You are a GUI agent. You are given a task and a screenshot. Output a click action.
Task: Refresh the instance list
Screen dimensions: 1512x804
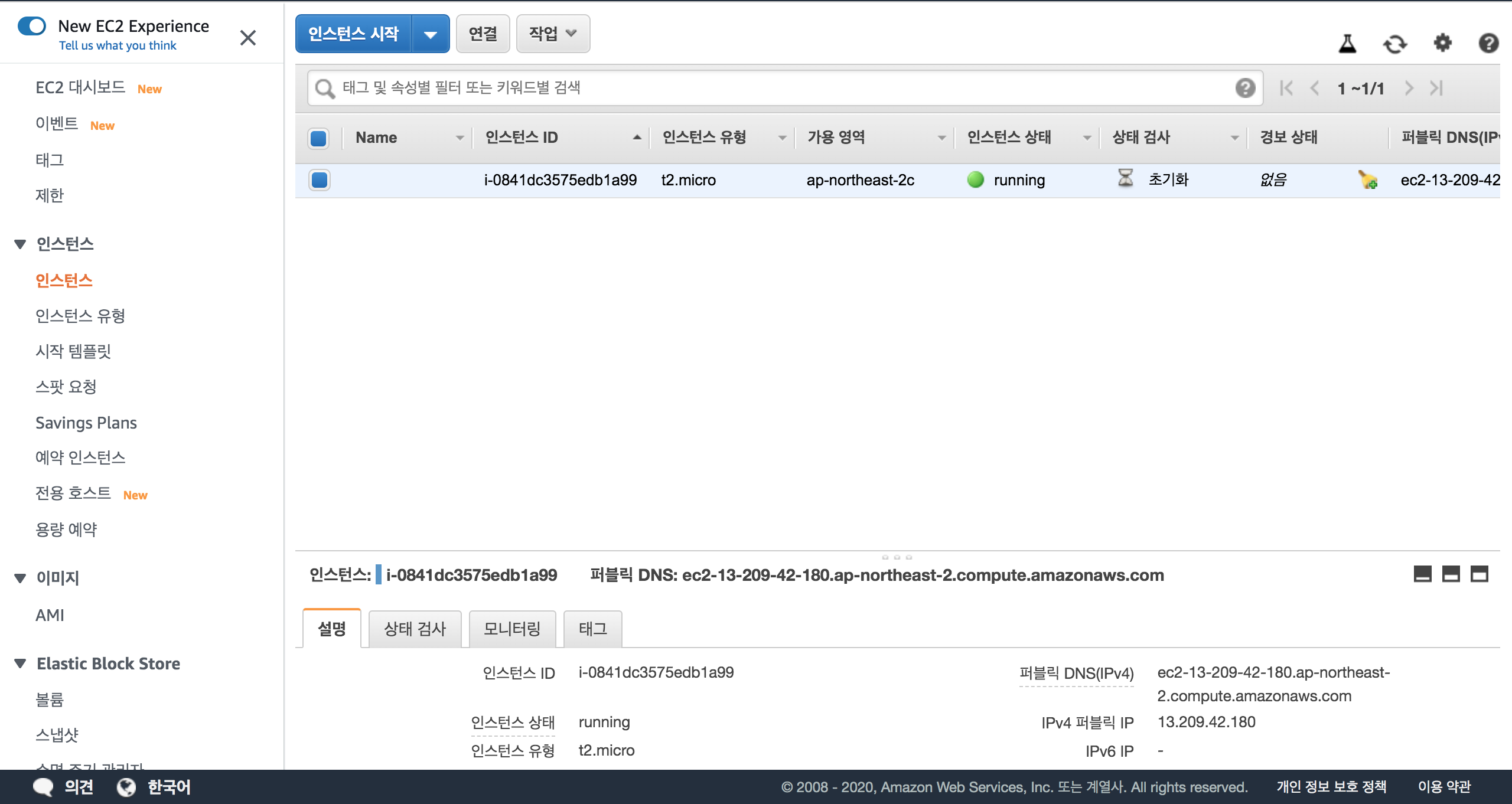tap(1395, 43)
